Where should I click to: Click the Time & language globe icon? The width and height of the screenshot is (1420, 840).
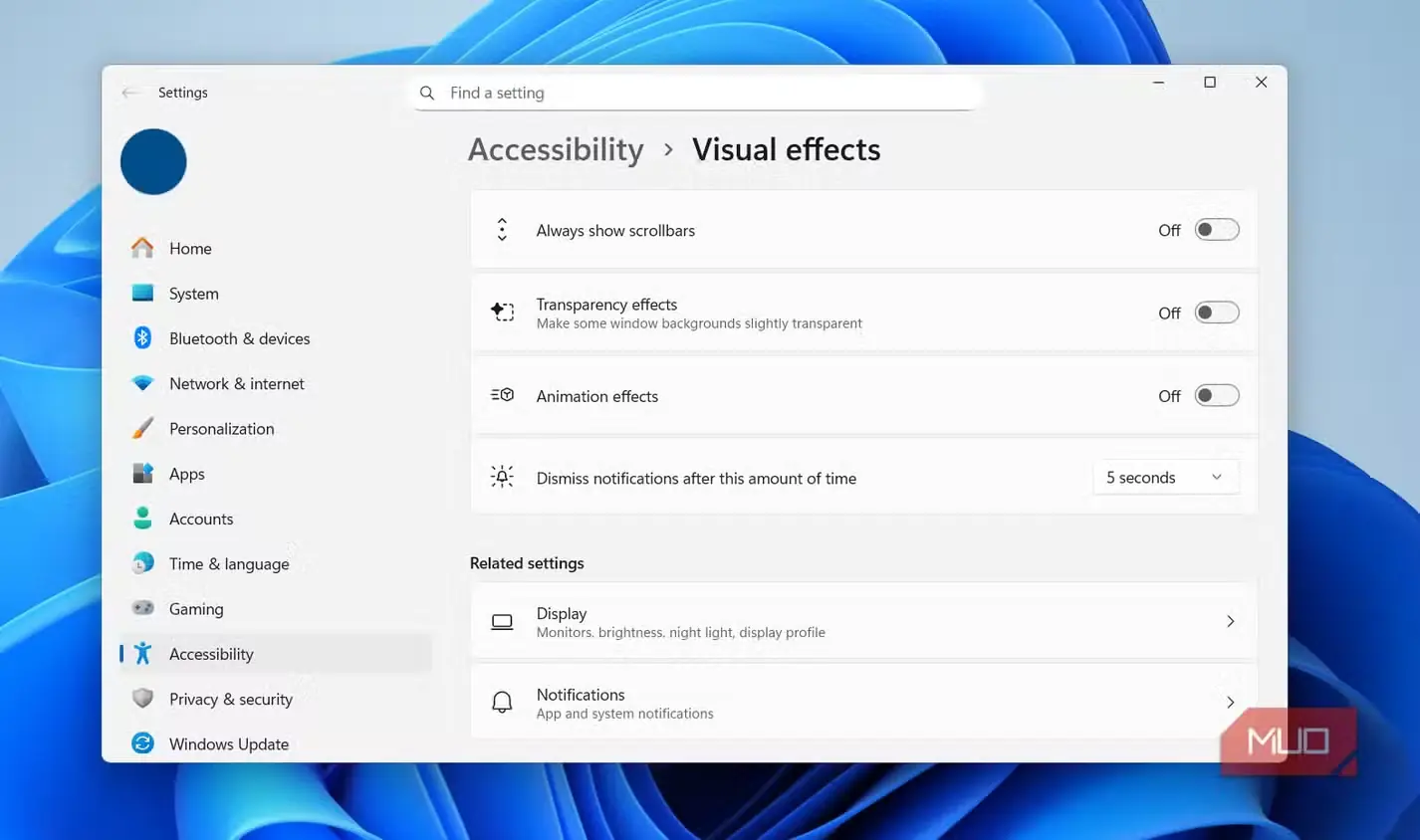[x=142, y=563]
